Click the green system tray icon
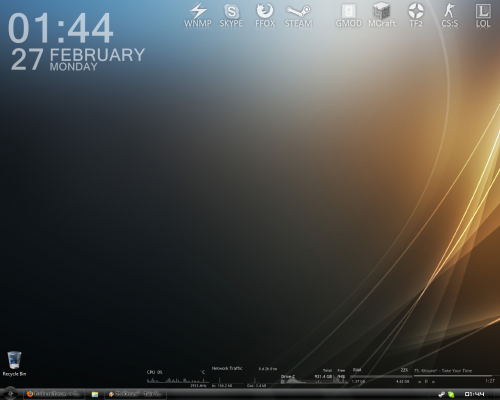500x400 pixels. [451, 394]
